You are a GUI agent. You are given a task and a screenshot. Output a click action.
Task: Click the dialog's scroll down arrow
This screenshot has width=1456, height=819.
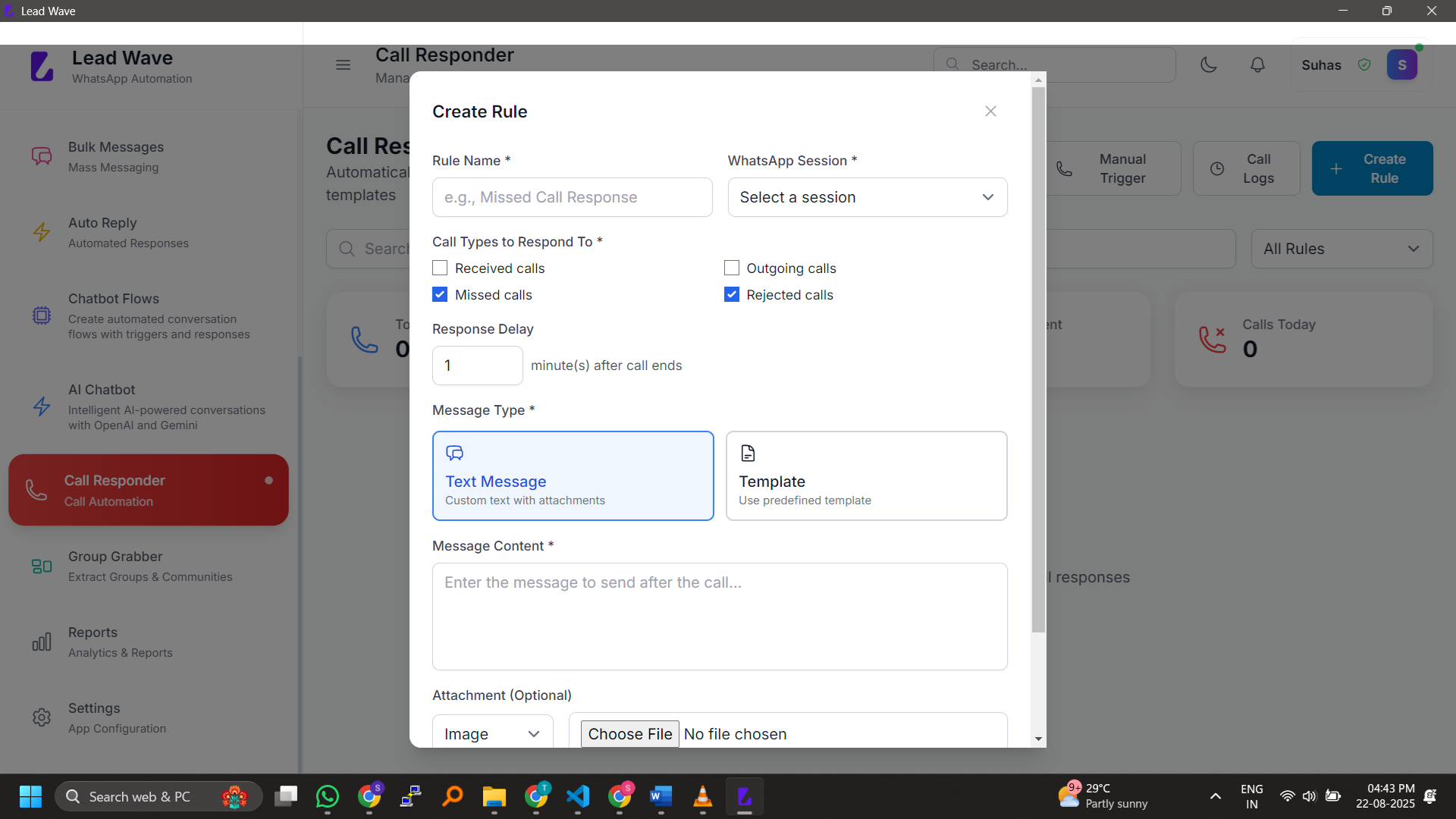click(1038, 739)
